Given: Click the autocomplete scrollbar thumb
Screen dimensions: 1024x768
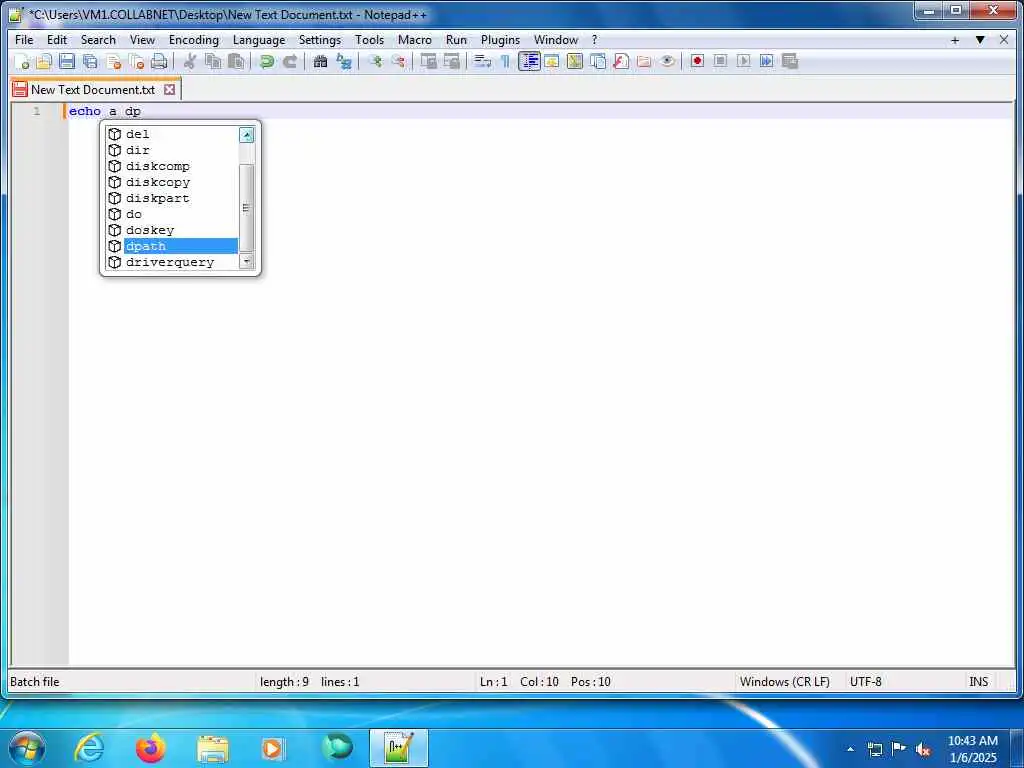Looking at the screenshot, I should [247, 208].
